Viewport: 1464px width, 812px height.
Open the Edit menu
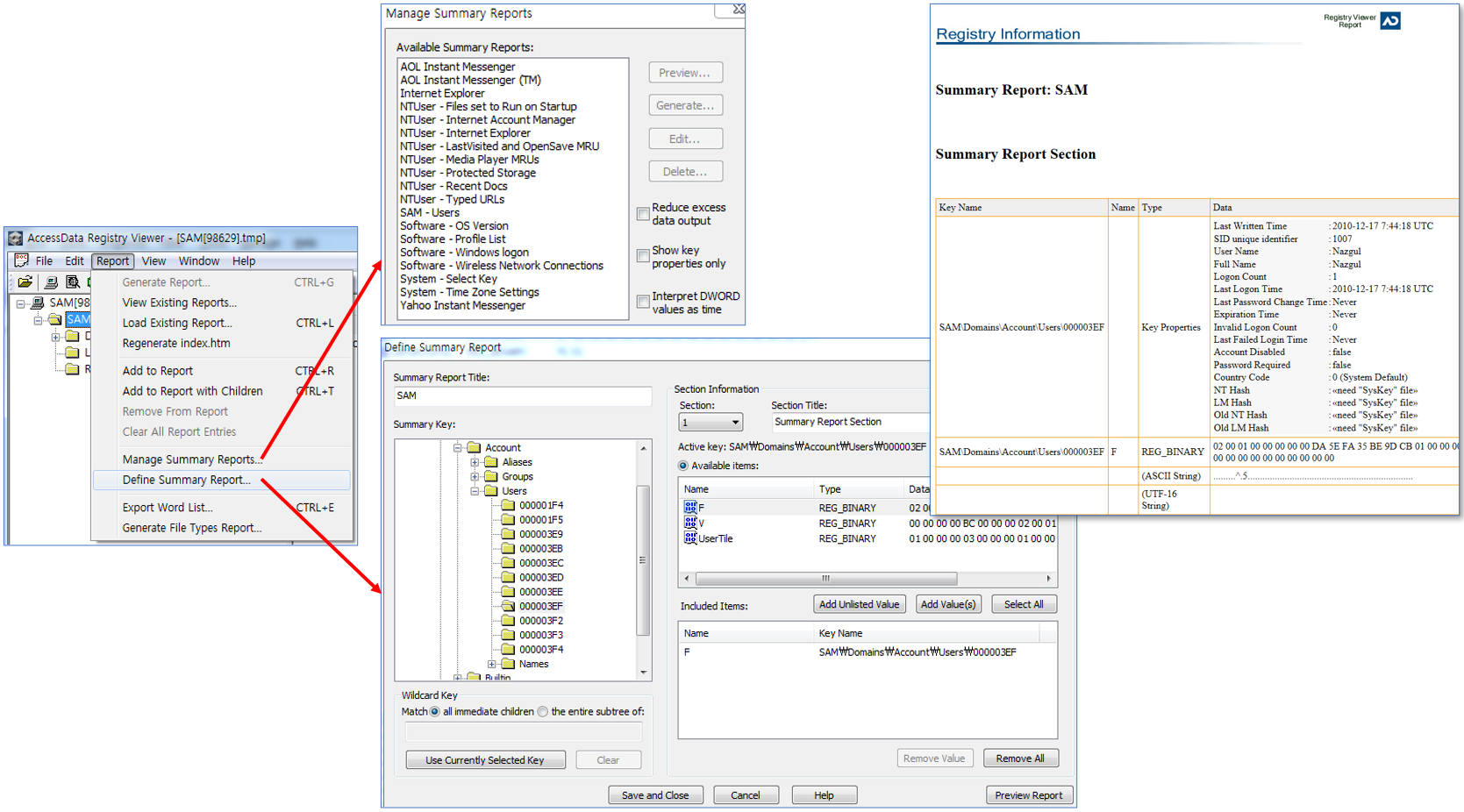(75, 260)
